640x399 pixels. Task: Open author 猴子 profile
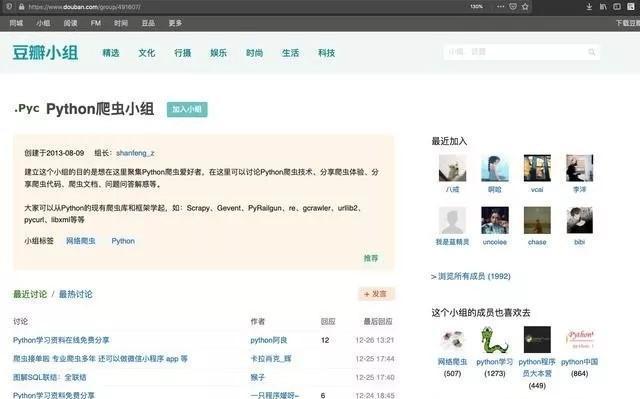tap(258, 377)
